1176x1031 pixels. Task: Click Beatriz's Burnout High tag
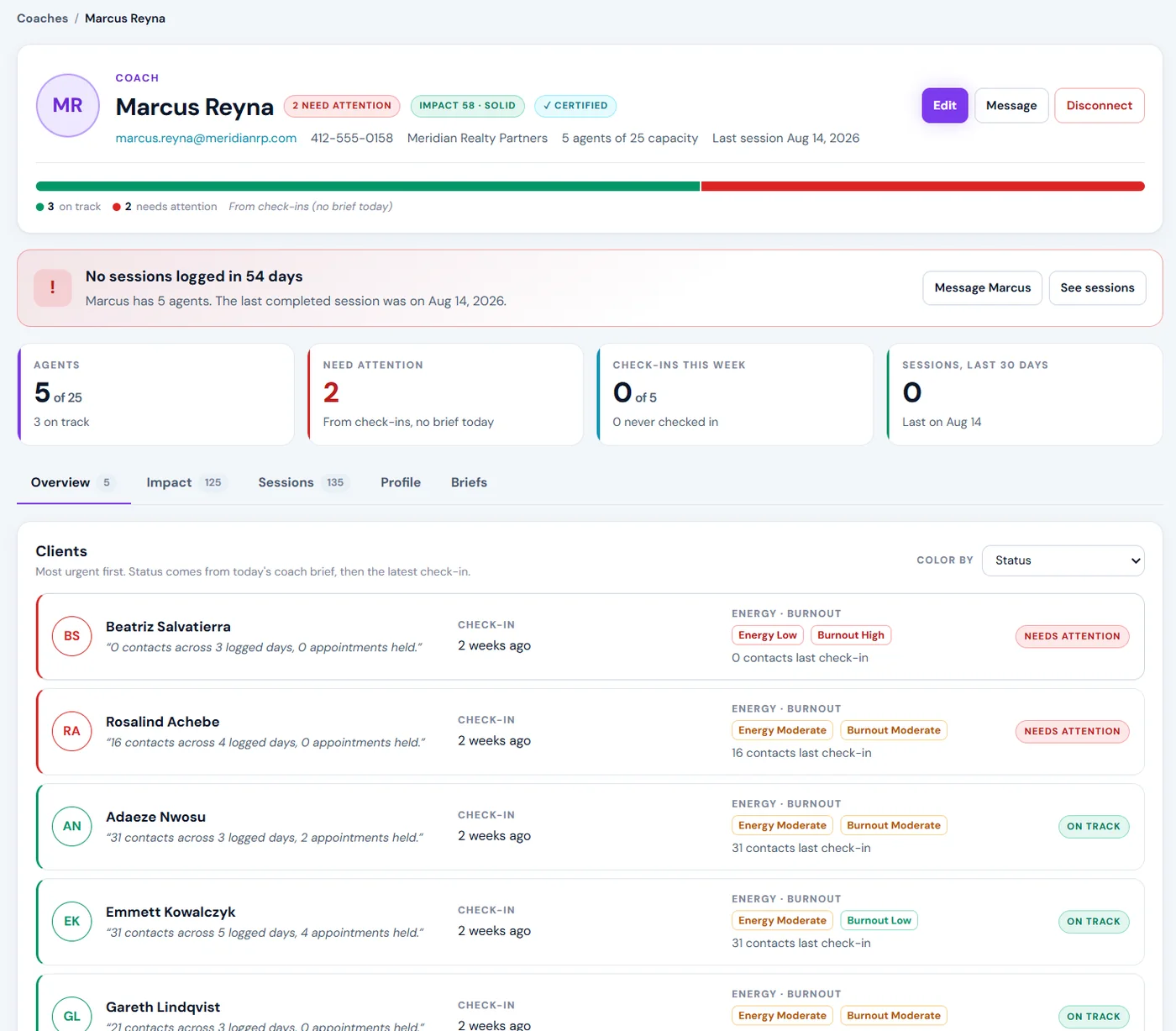pos(851,635)
